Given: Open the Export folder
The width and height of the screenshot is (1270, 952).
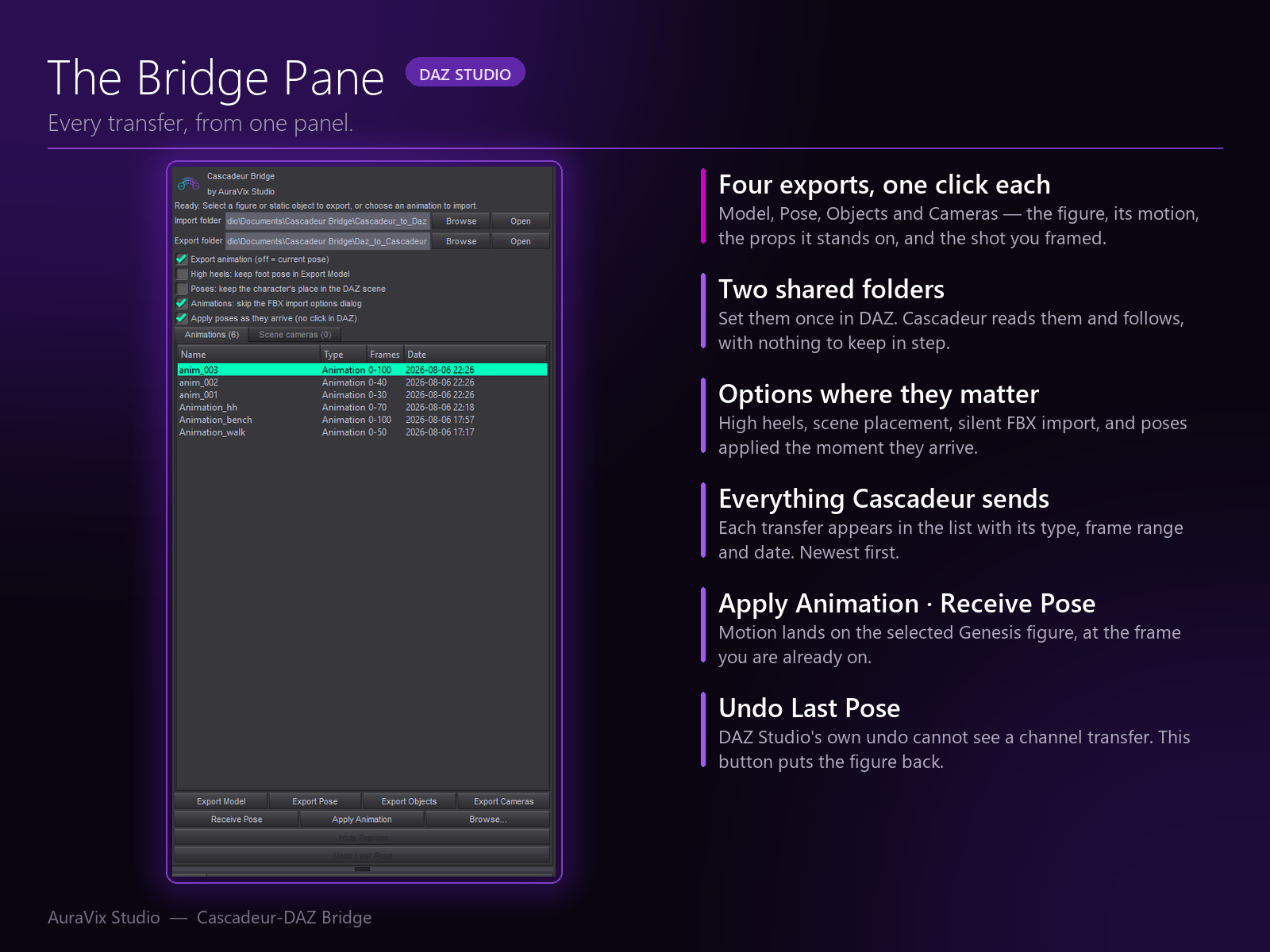Looking at the screenshot, I should (521, 241).
